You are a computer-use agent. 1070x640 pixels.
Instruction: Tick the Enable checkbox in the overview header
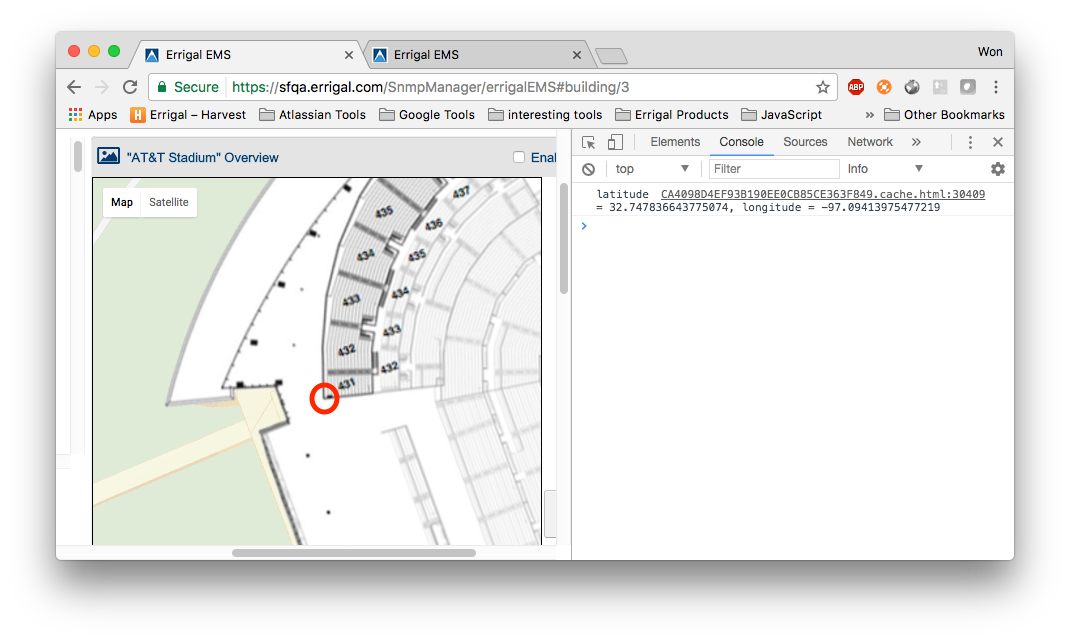coord(518,157)
